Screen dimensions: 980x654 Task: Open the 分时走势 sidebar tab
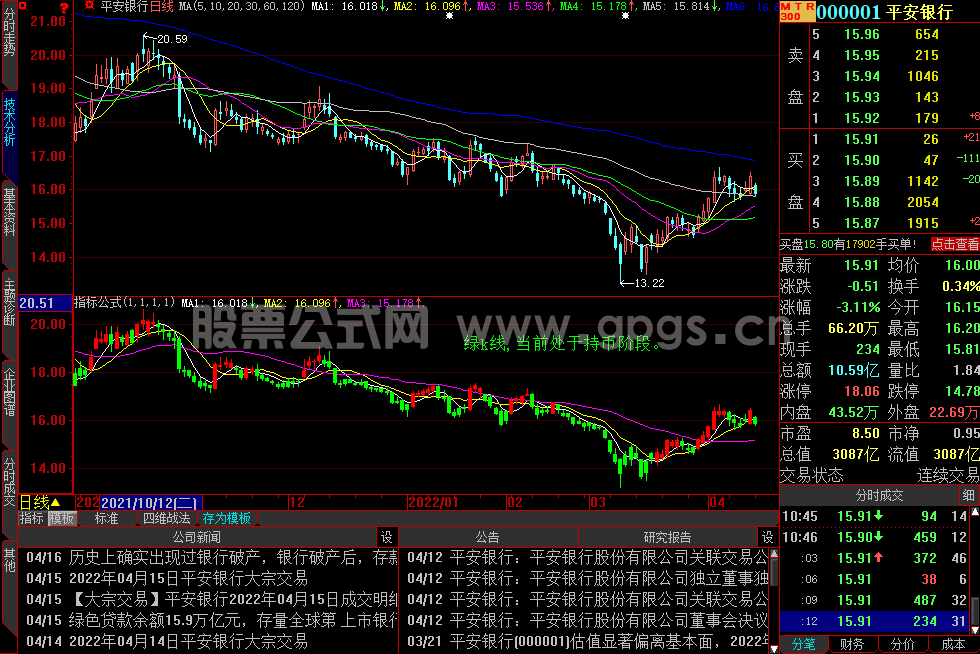[9, 45]
